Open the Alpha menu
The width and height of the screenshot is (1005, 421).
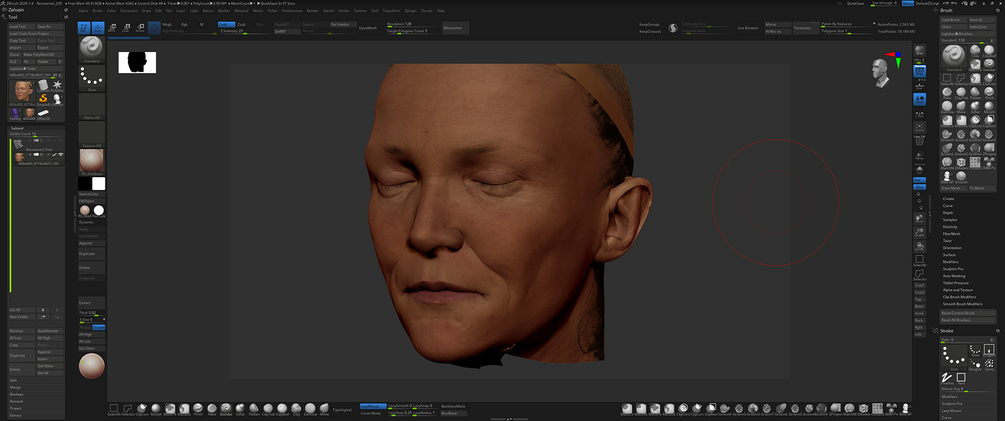click(83, 11)
